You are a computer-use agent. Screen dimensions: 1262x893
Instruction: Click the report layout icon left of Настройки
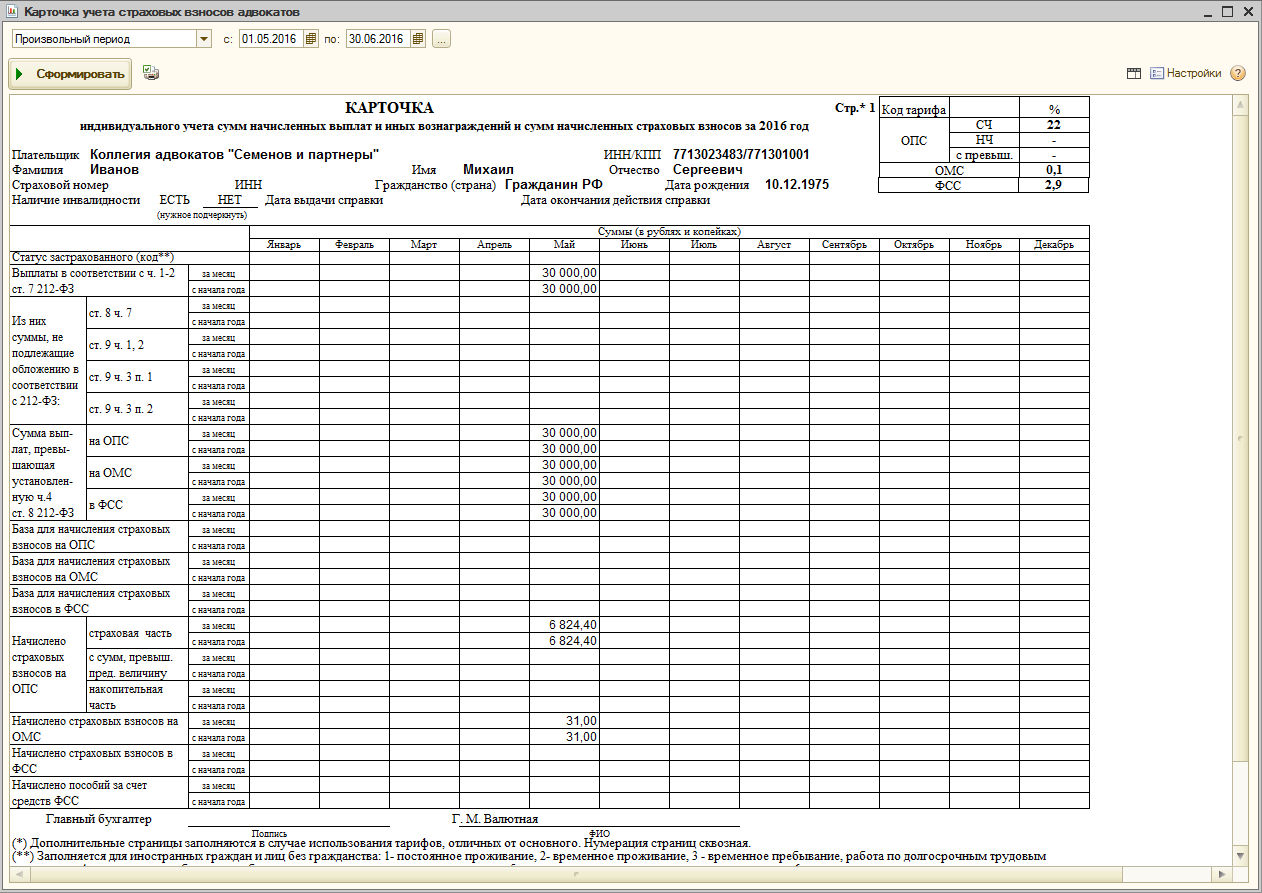(x=1133, y=73)
